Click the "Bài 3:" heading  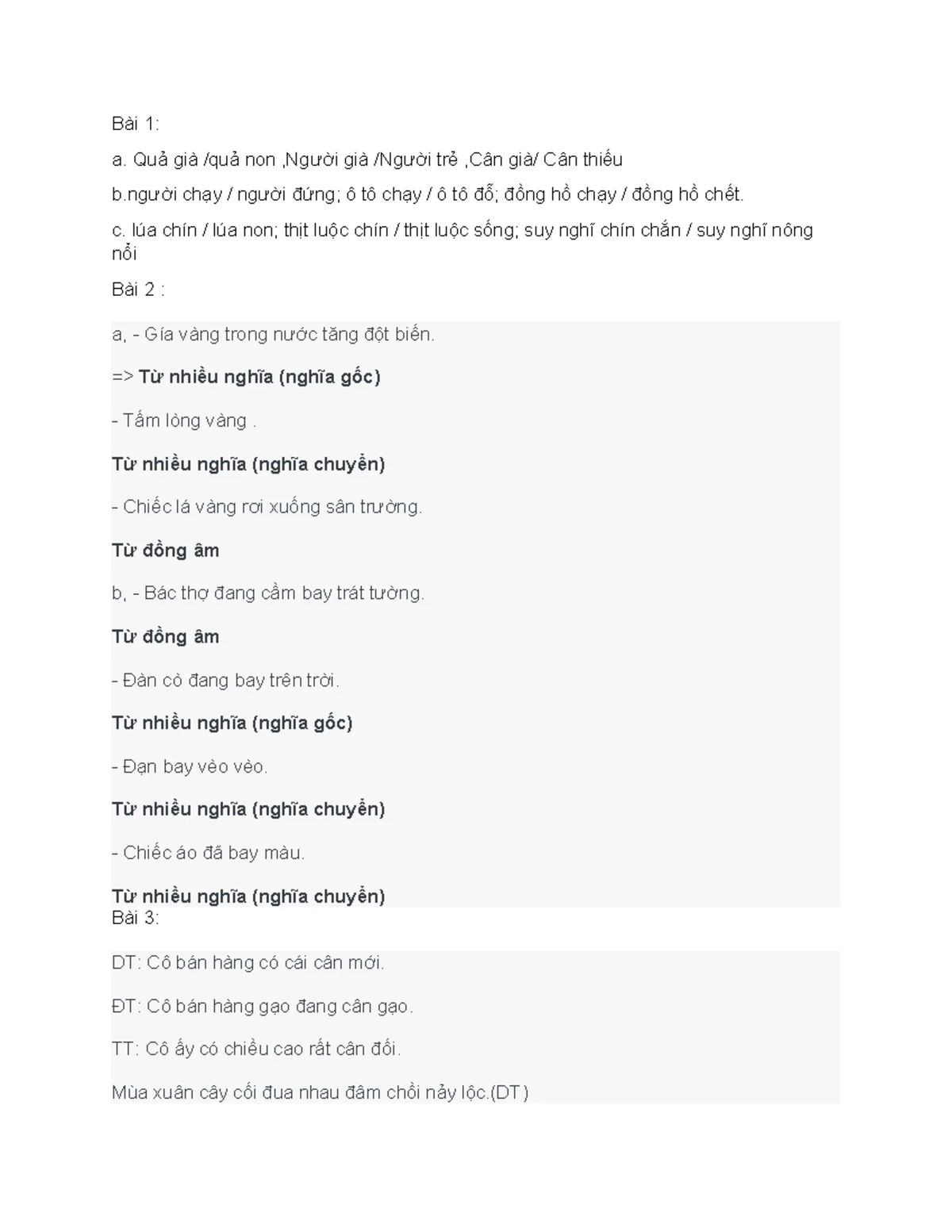[136, 918]
